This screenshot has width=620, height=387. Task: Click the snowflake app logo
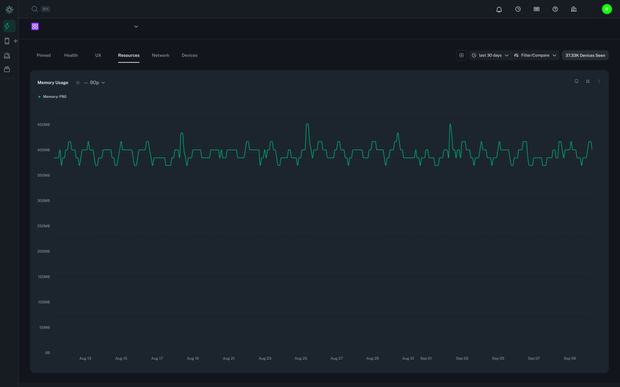[x=9, y=9]
